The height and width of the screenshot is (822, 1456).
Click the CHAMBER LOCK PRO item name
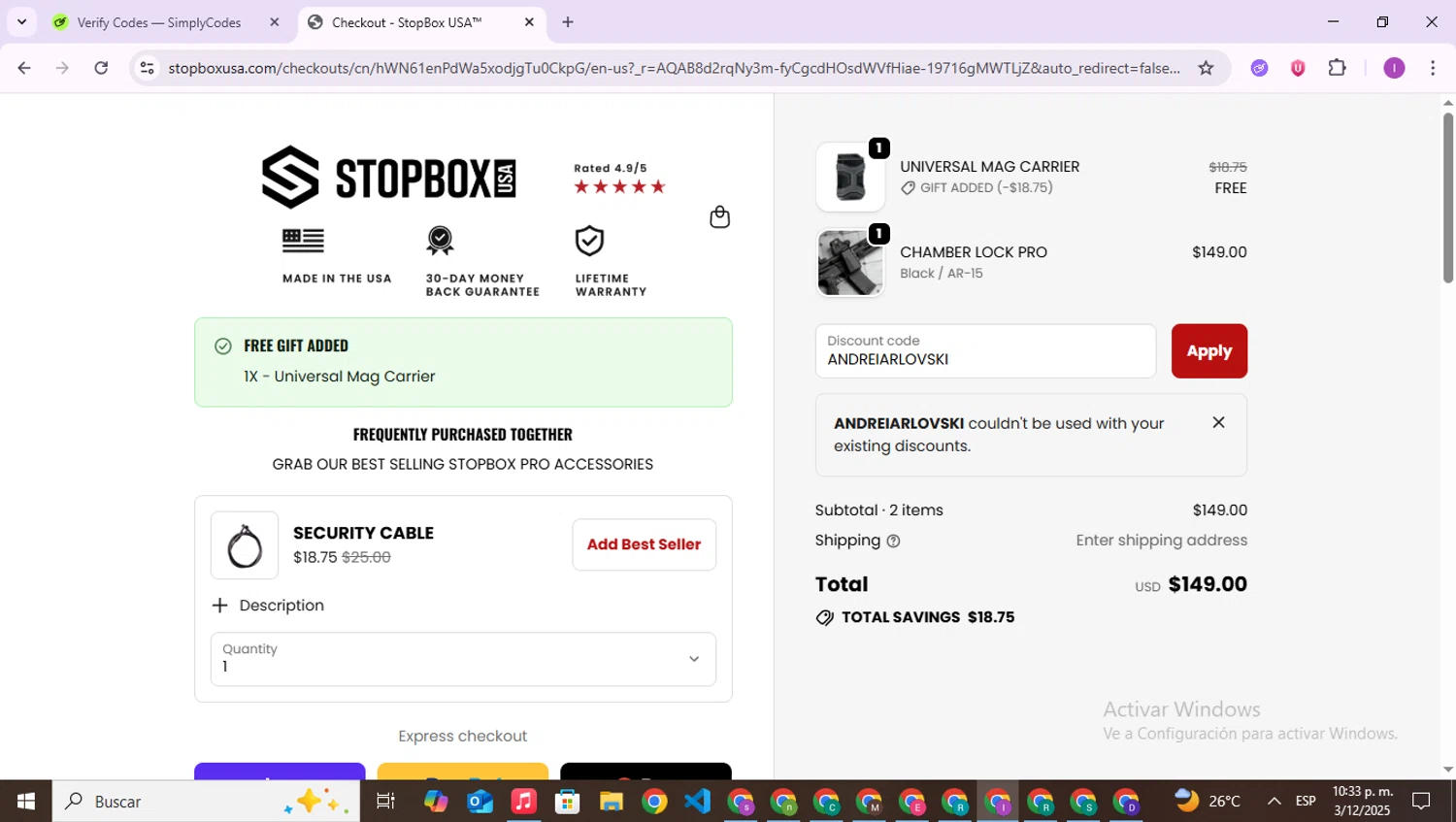click(x=974, y=252)
